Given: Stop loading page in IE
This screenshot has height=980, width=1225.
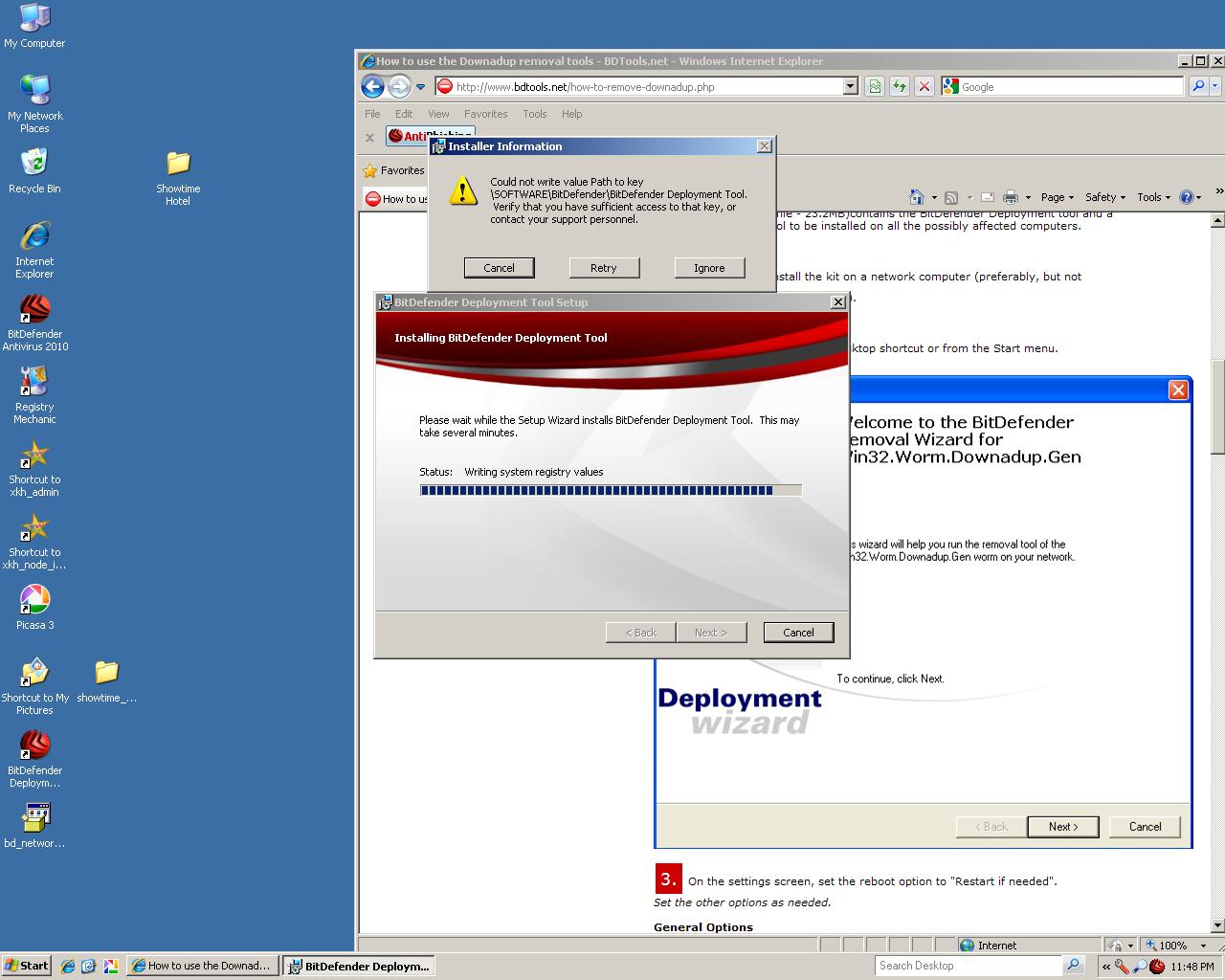Looking at the screenshot, I should (924, 86).
